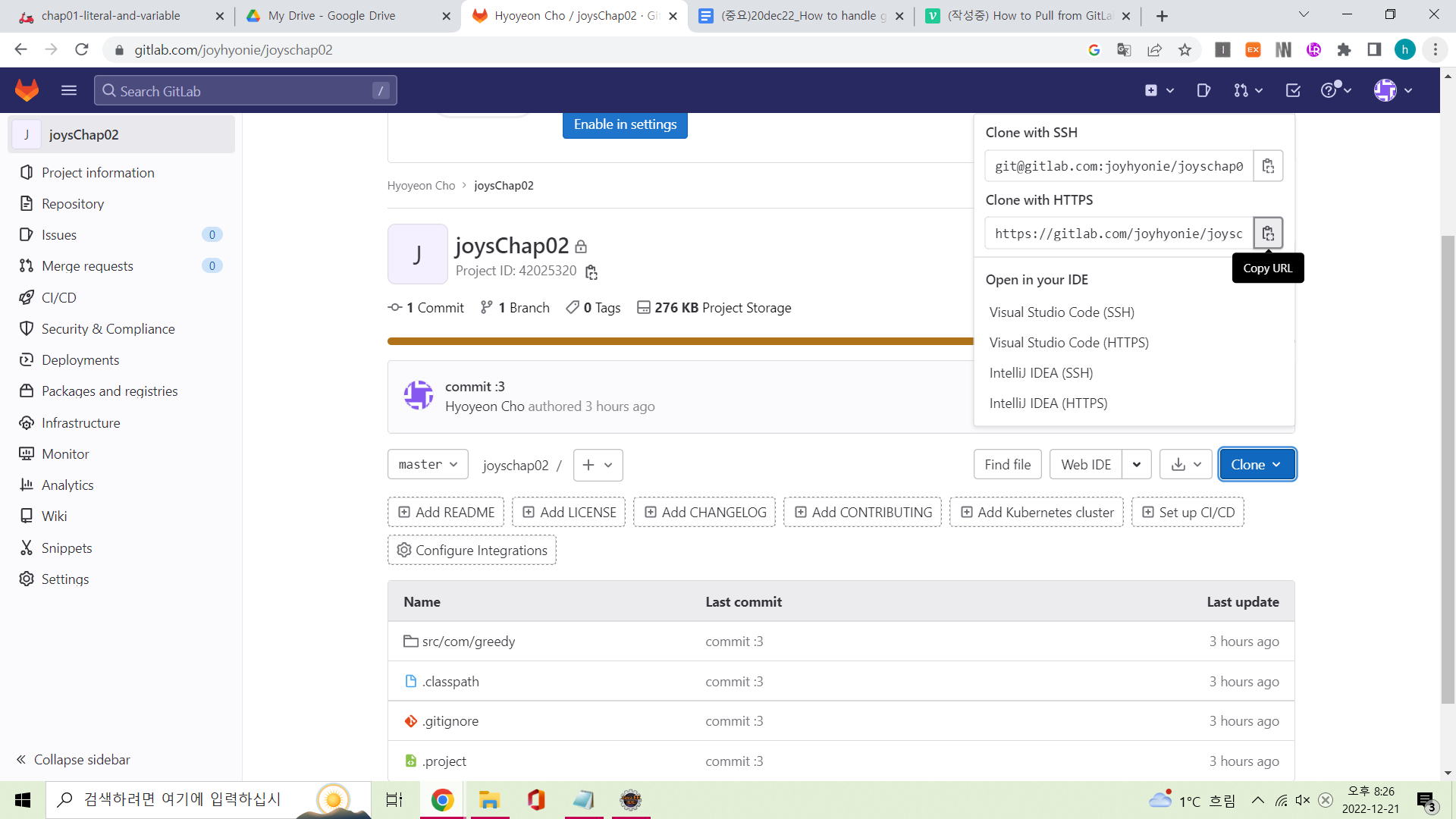Open the Clone dropdown menu

(1257, 463)
